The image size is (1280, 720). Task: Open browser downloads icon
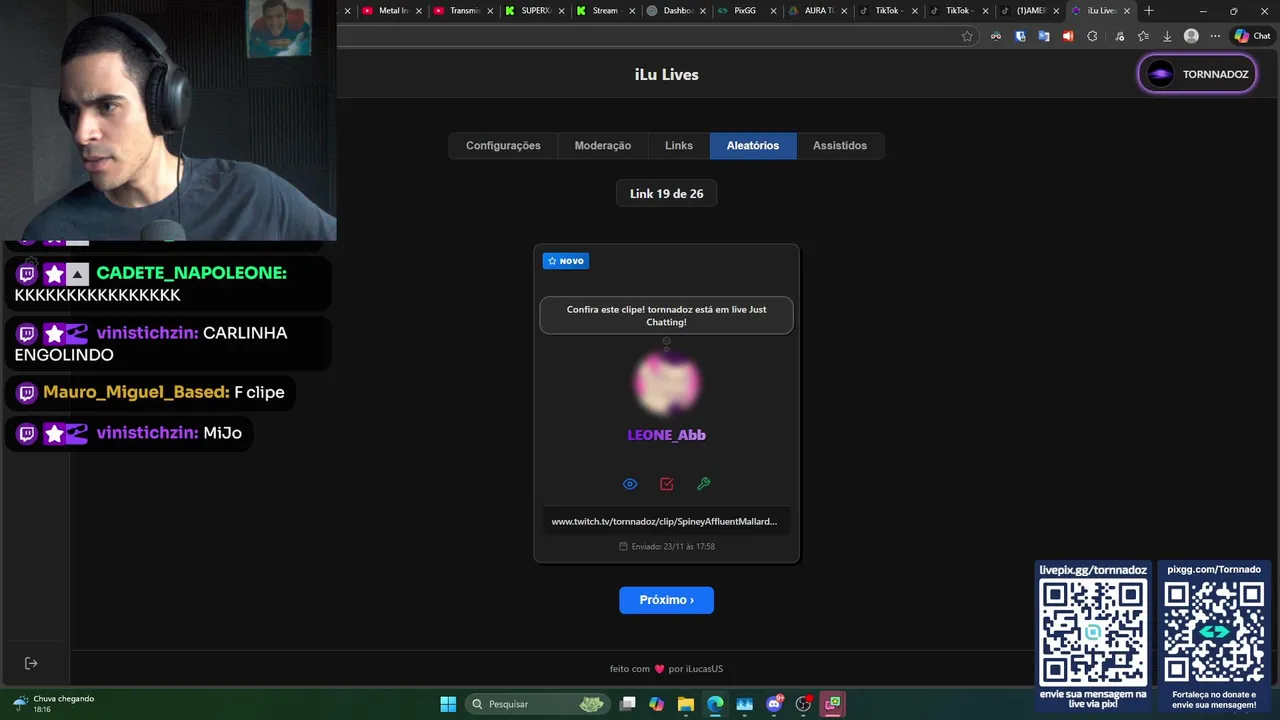click(x=1167, y=36)
